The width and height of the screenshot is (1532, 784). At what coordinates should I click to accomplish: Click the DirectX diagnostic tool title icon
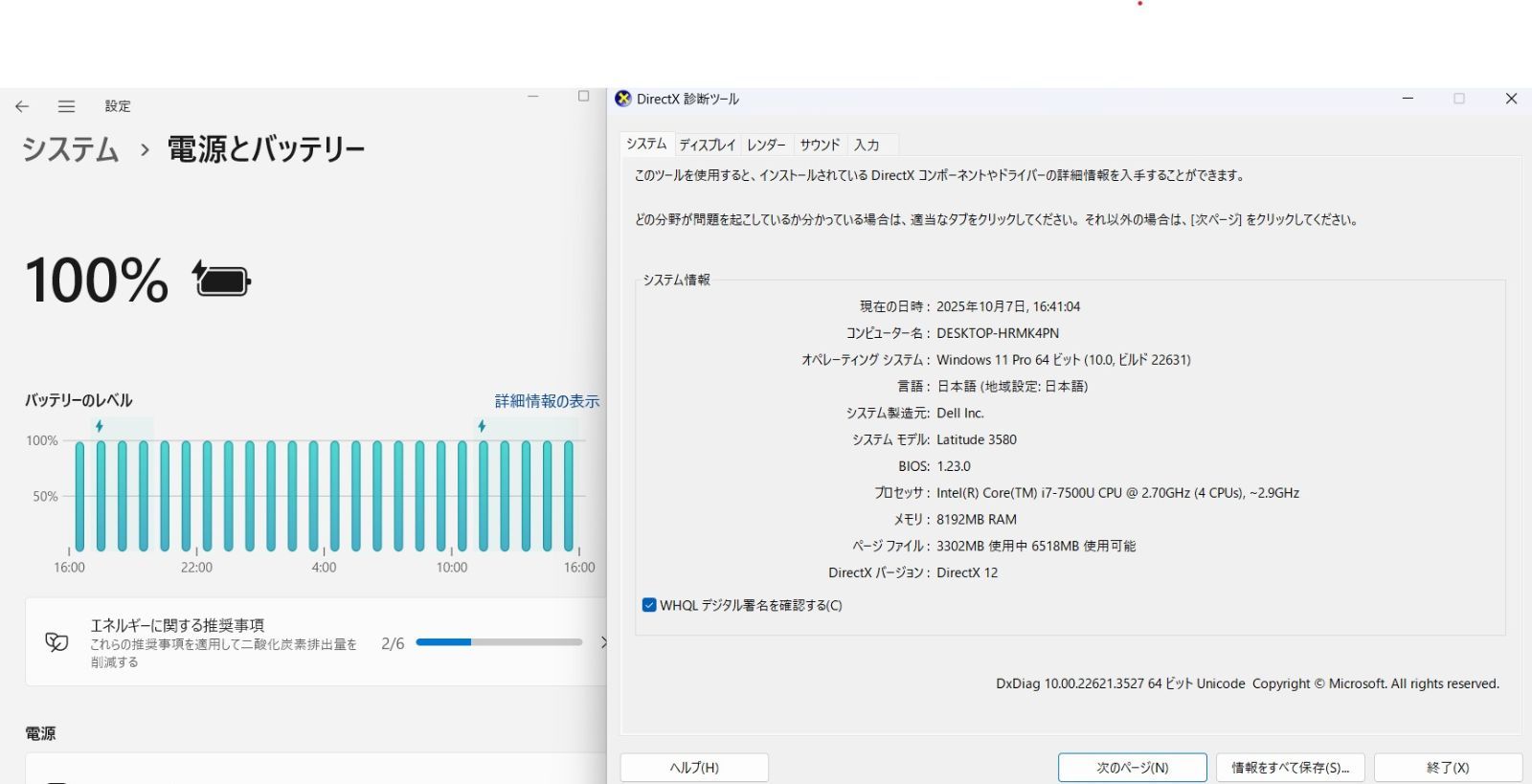click(623, 99)
